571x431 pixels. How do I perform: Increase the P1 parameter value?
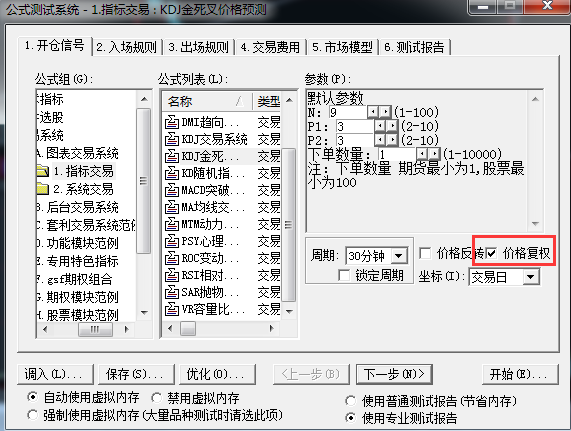[x=392, y=126]
